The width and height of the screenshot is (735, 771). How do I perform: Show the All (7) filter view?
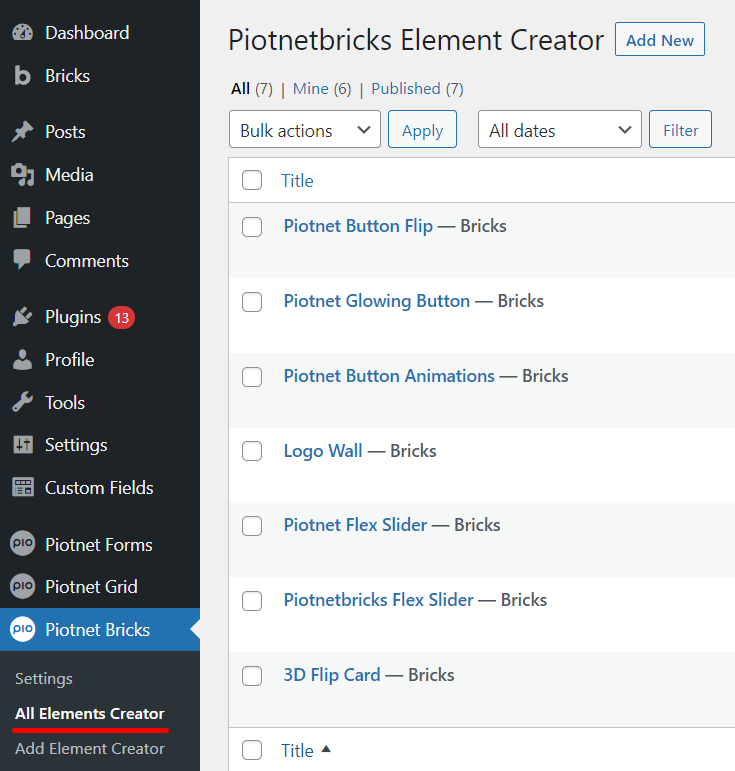point(252,89)
